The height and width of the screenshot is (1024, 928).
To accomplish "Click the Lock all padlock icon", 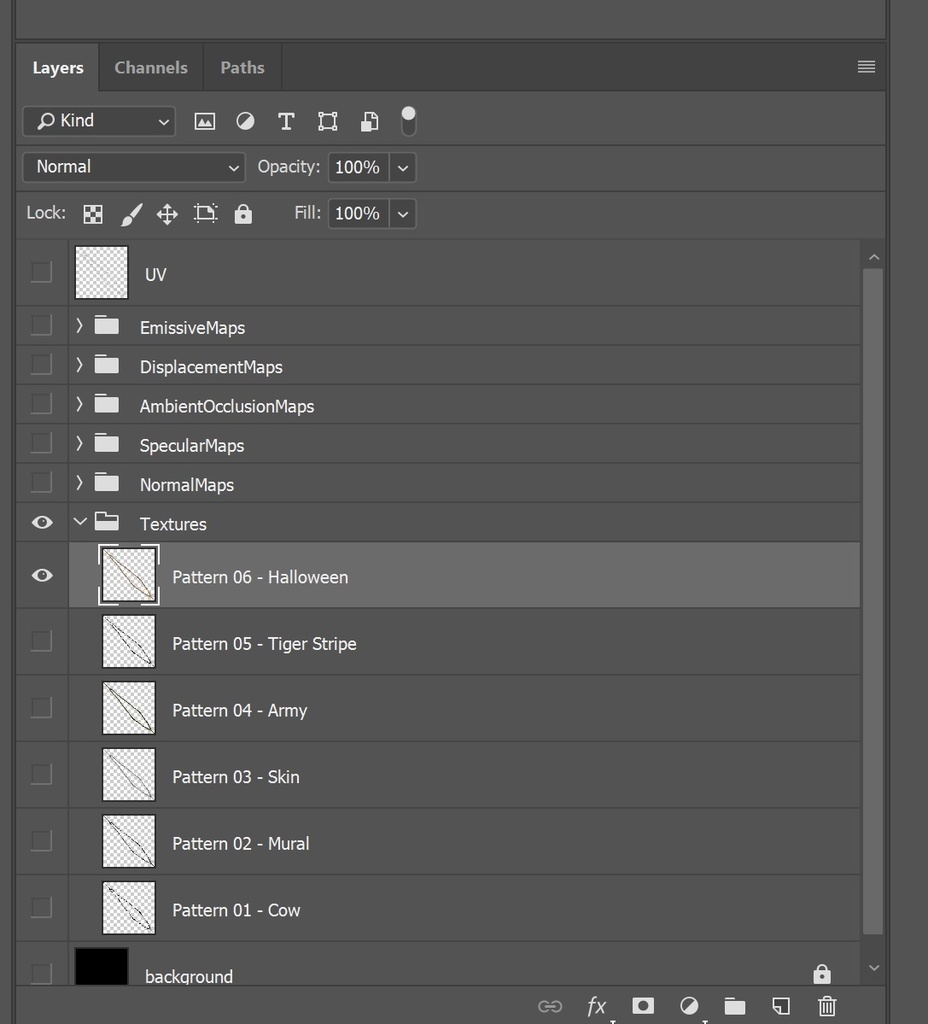I will tap(243, 214).
